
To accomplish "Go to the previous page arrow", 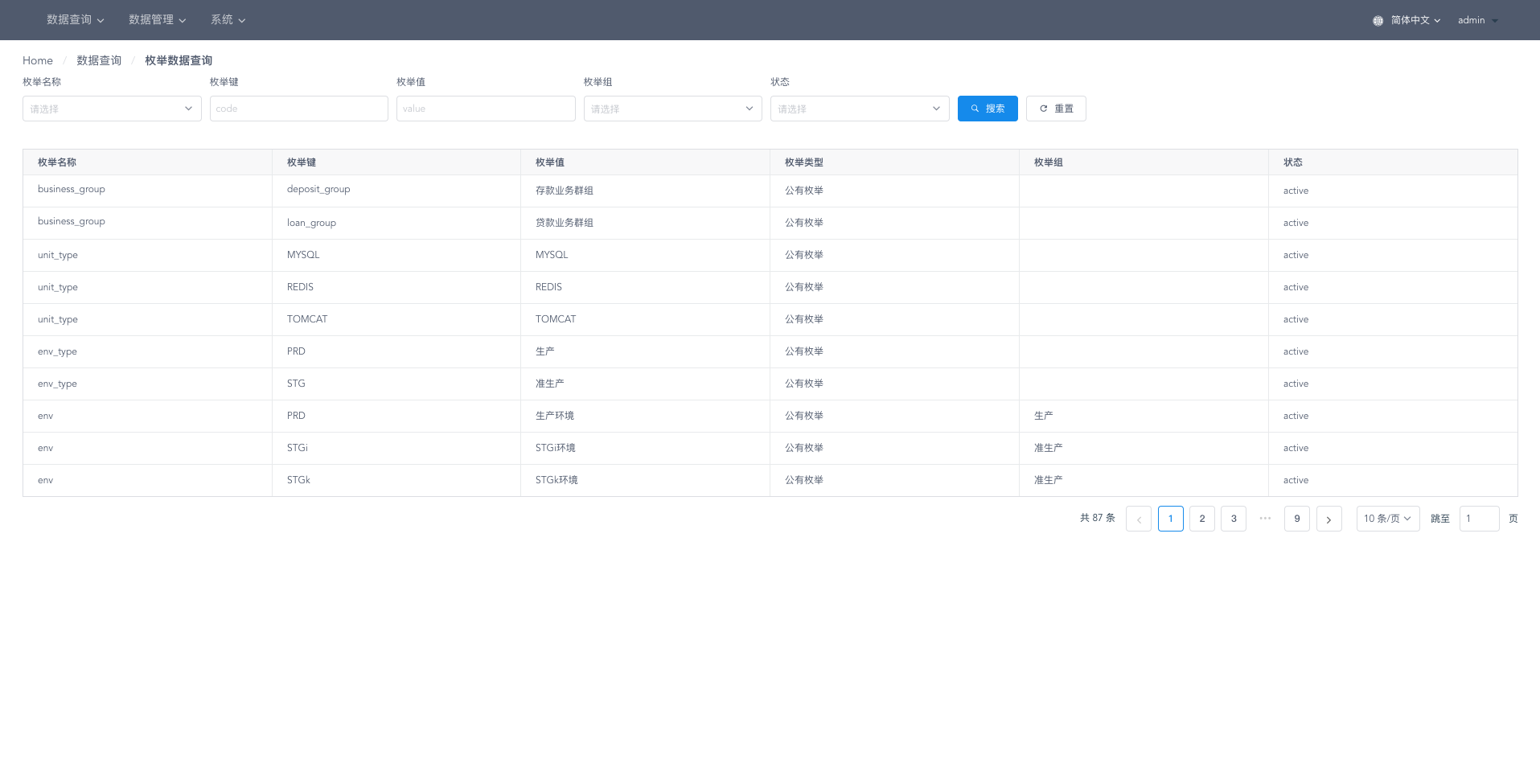I will [x=1139, y=519].
